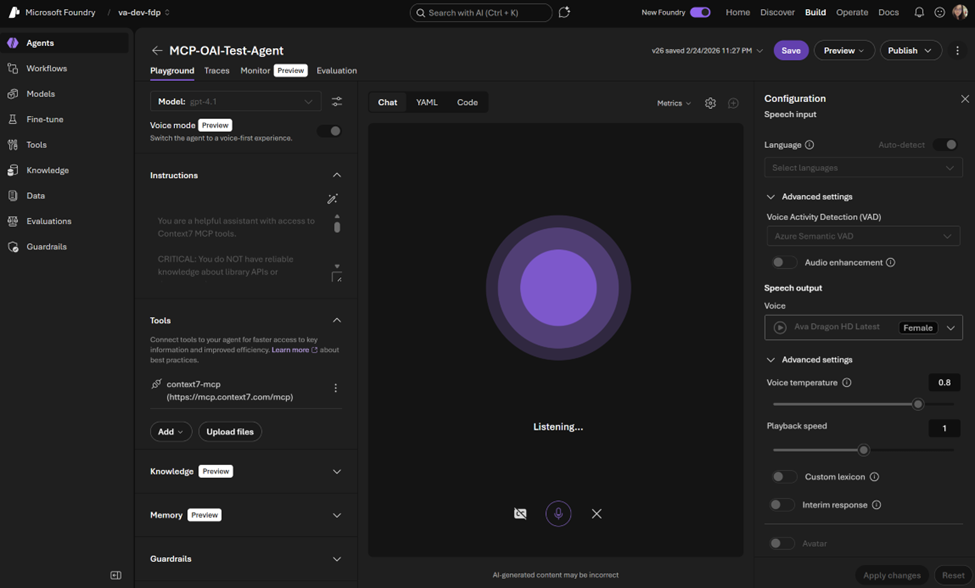The width and height of the screenshot is (975, 588).
Task: Open the Fine-tune sidebar icon
Action: click(12, 119)
